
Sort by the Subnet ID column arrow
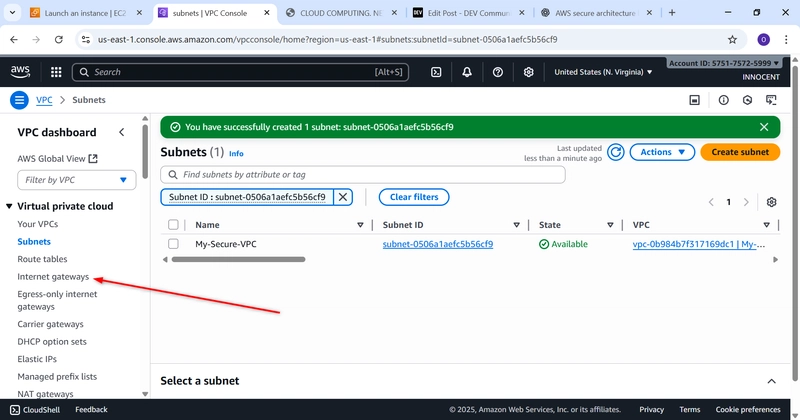(x=516, y=225)
